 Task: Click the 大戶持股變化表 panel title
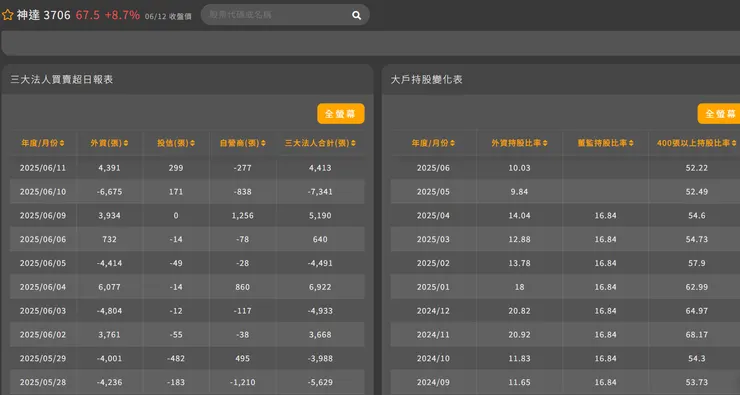(x=427, y=79)
